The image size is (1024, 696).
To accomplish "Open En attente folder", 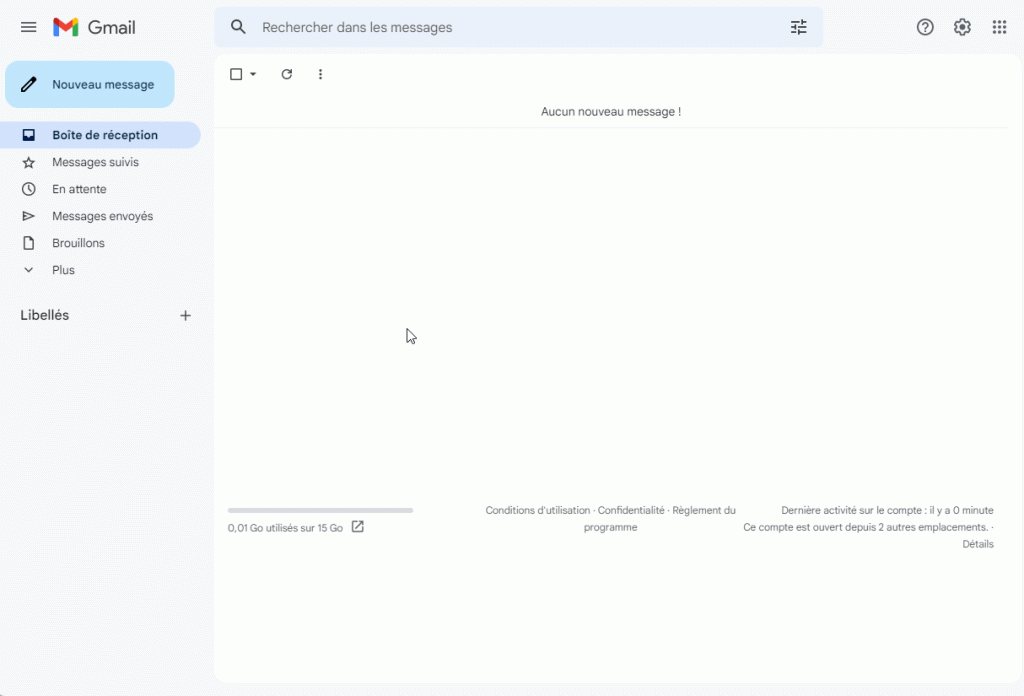I will click(x=101, y=189).
